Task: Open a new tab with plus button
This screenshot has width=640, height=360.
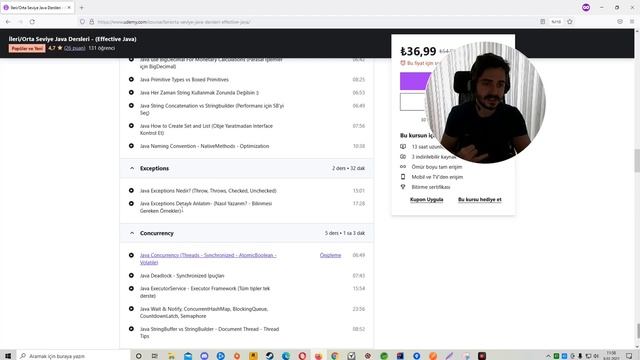Action: coord(82,7)
